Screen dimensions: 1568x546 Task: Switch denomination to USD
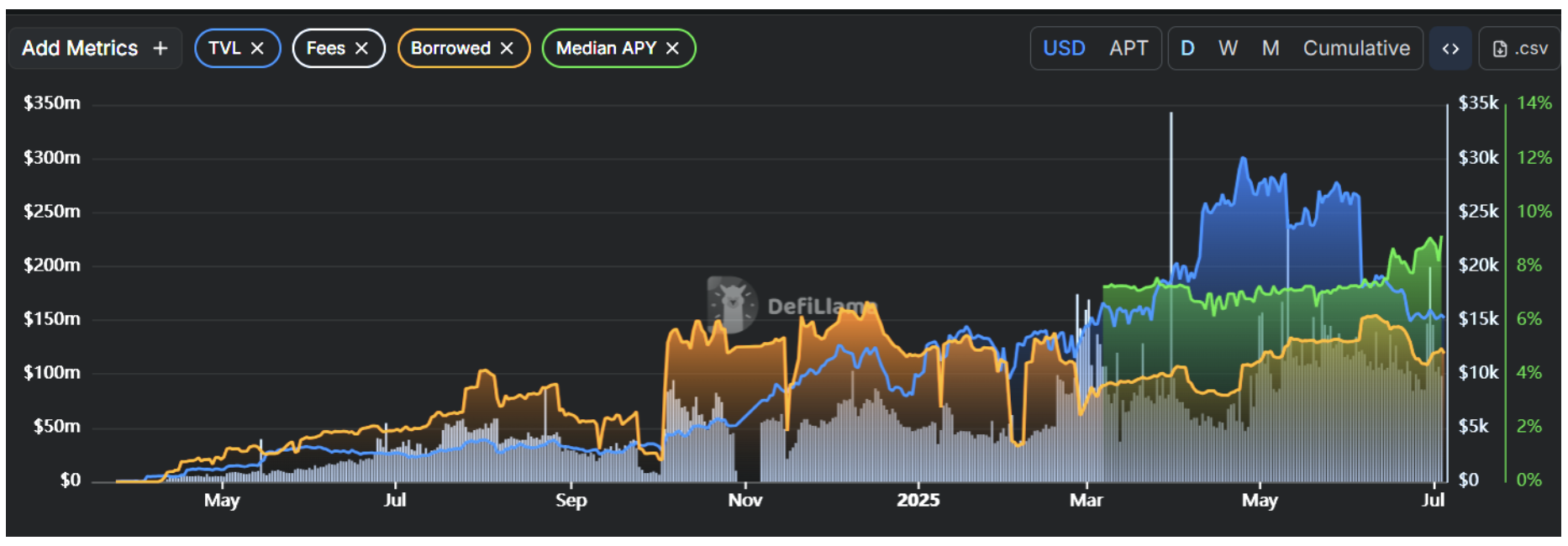click(x=1064, y=49)
